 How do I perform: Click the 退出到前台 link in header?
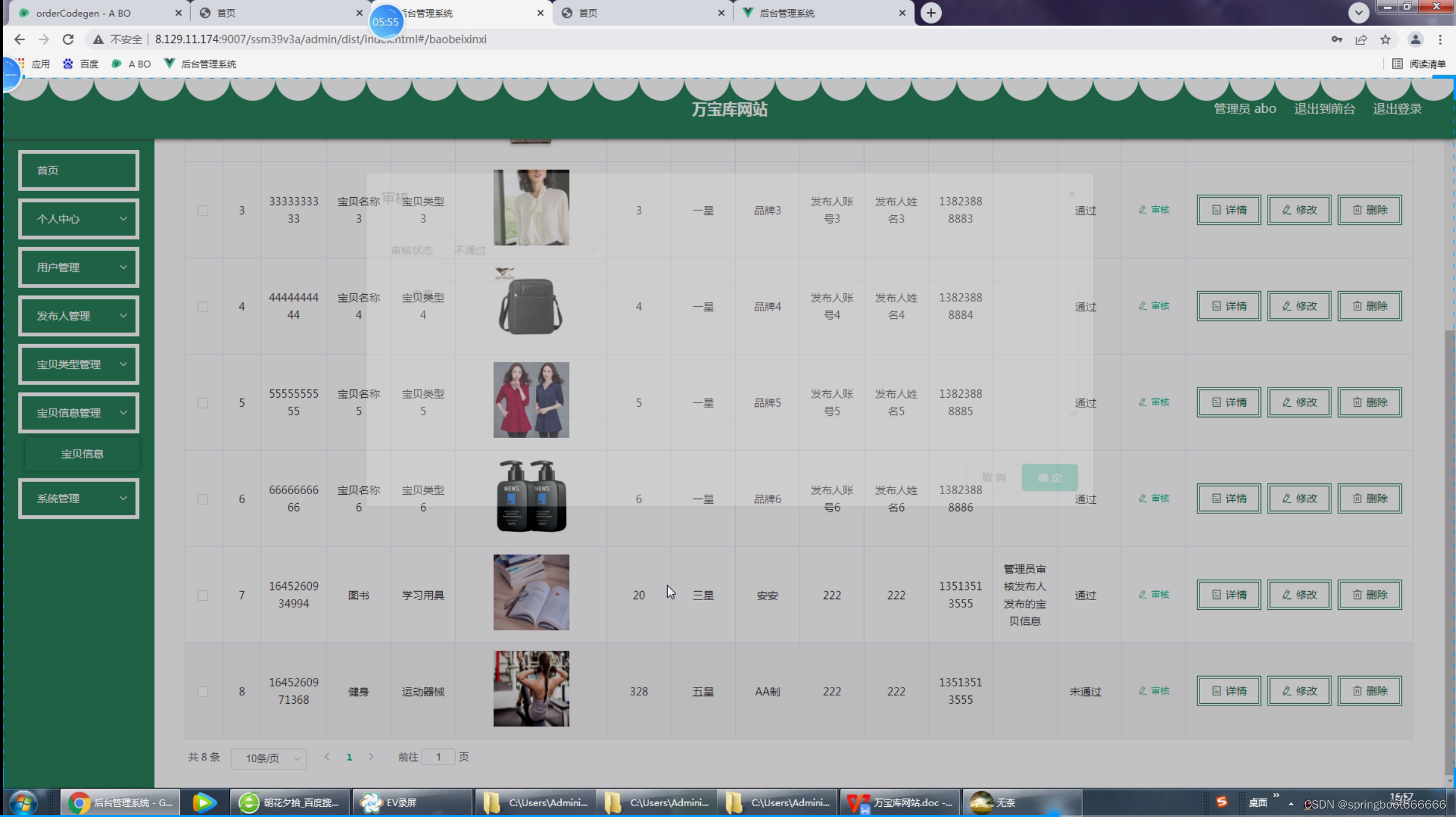tap(1324, 109)
